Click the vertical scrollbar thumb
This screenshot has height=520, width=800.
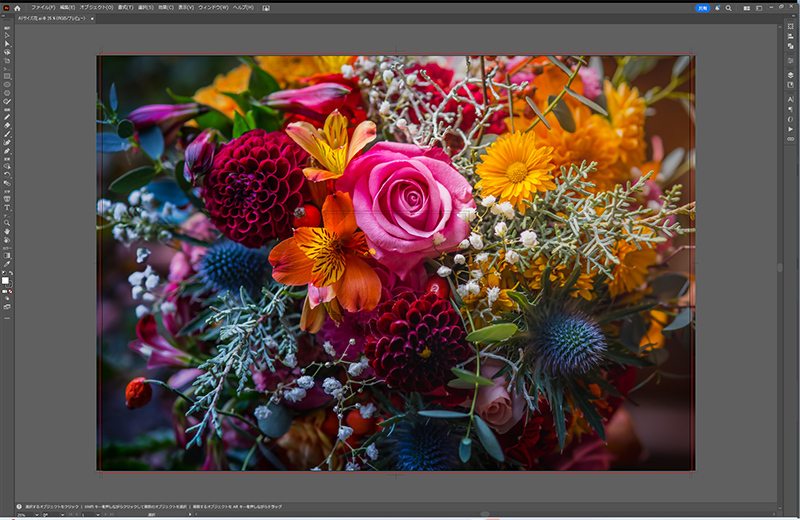[x=780, y=267]
